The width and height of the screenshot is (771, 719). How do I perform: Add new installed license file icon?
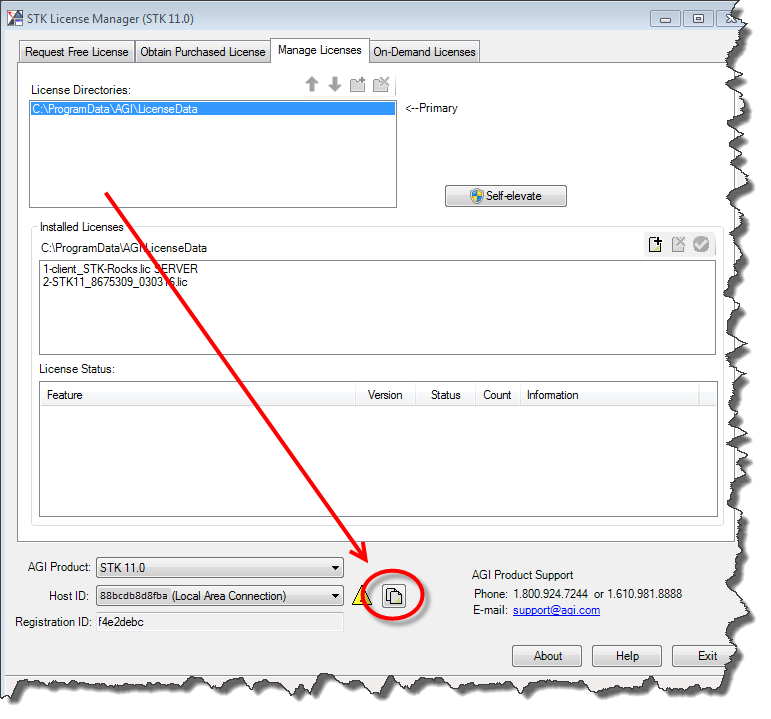pos(655,244)
